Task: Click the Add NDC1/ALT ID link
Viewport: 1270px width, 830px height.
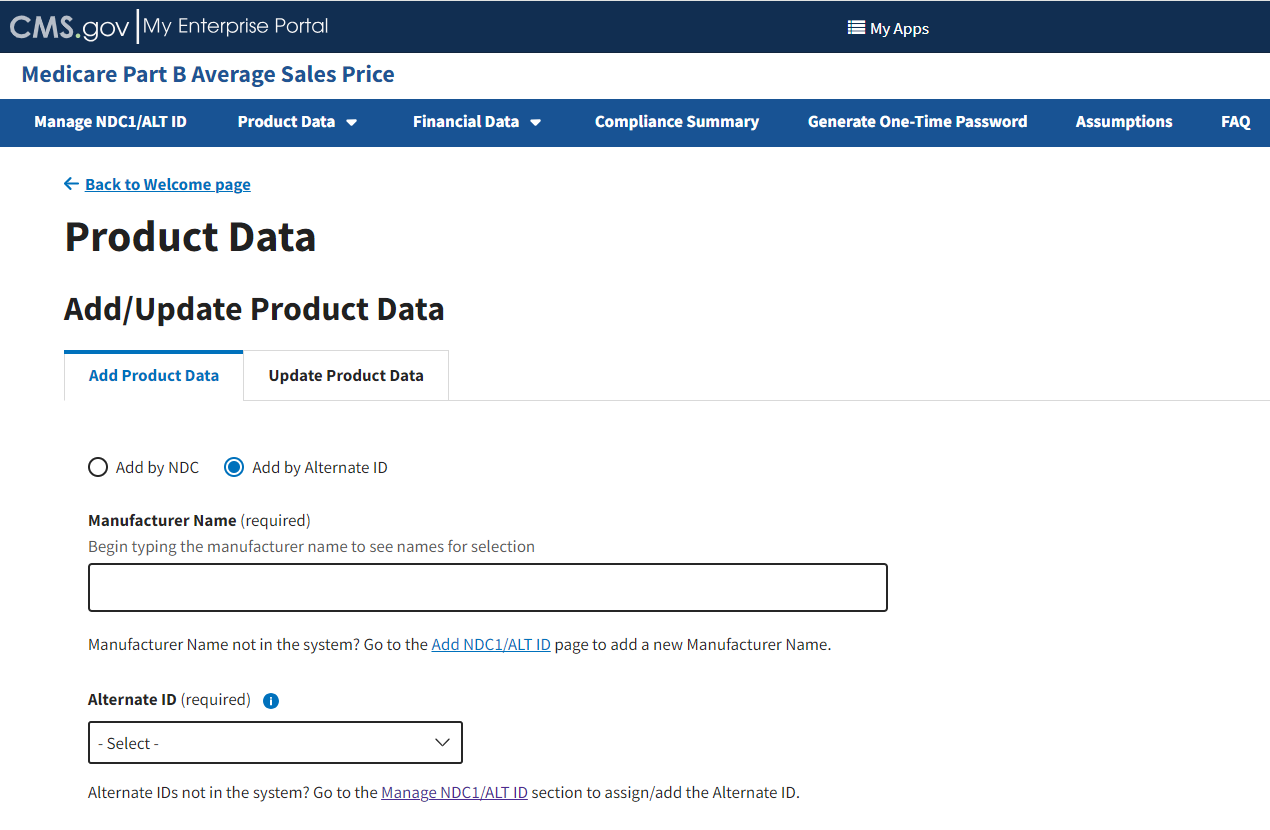Action: (491, 645)
